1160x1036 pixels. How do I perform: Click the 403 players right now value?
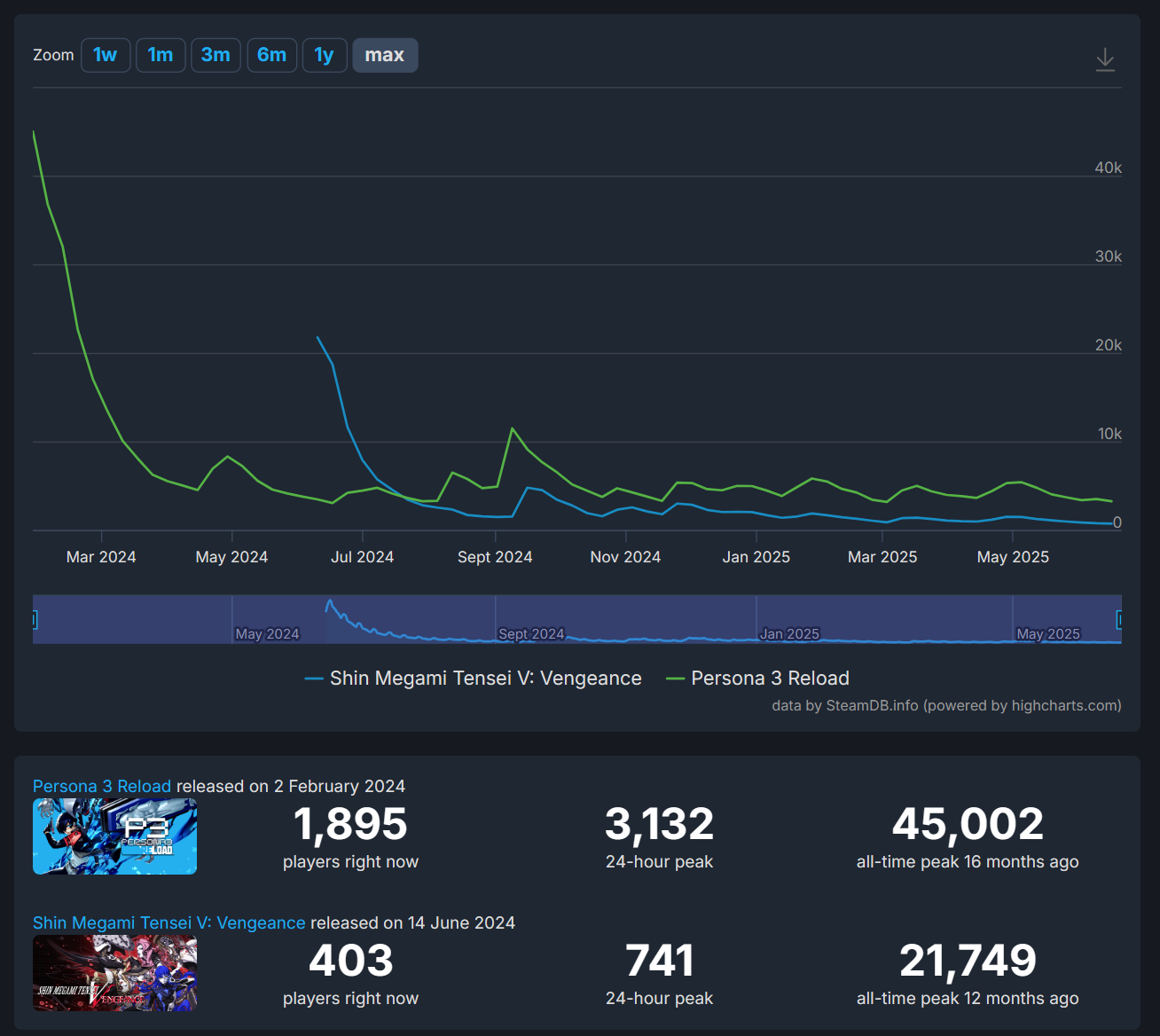tap(350, 961)
